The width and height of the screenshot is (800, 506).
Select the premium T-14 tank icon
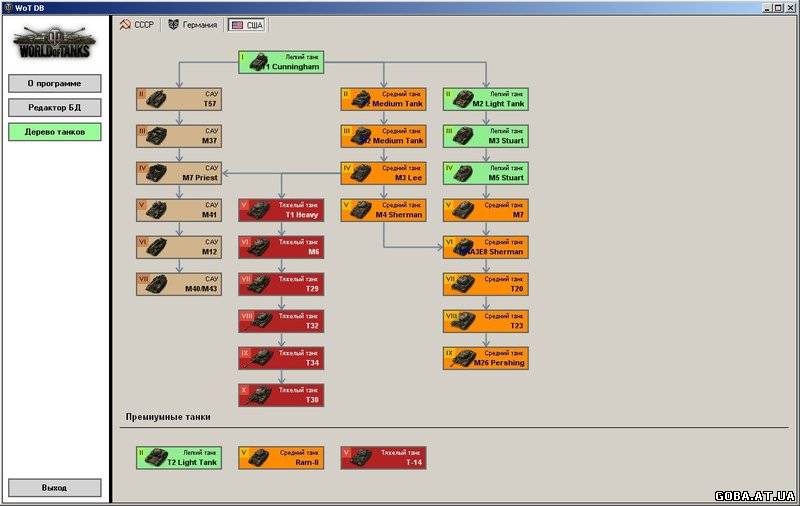tap(361, 458)
